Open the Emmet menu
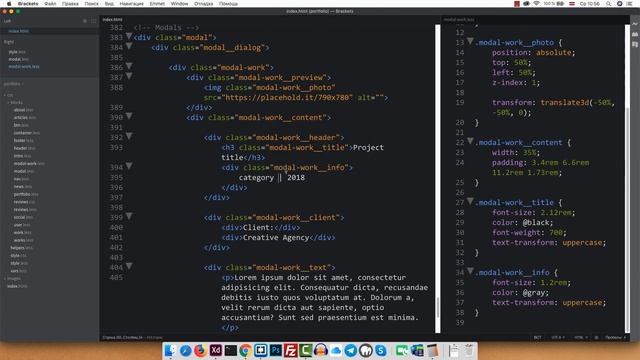This screenshot has height=360, width=640. 157,4
